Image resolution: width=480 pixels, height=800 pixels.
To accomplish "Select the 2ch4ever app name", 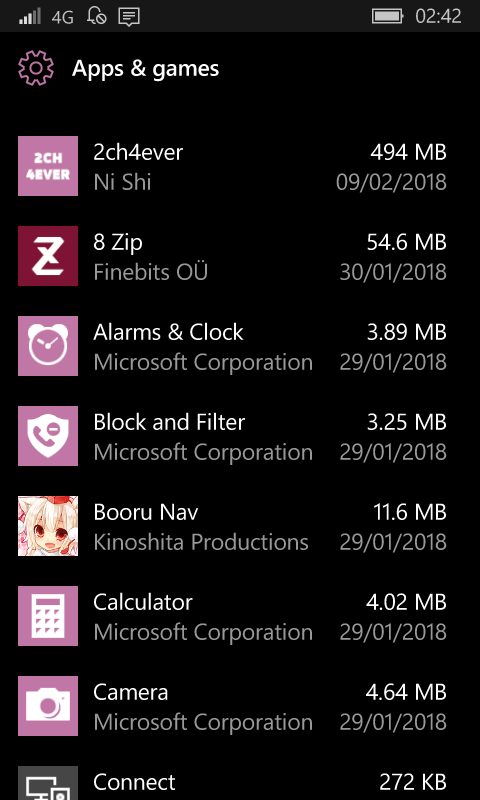I will tap(138, 152).
